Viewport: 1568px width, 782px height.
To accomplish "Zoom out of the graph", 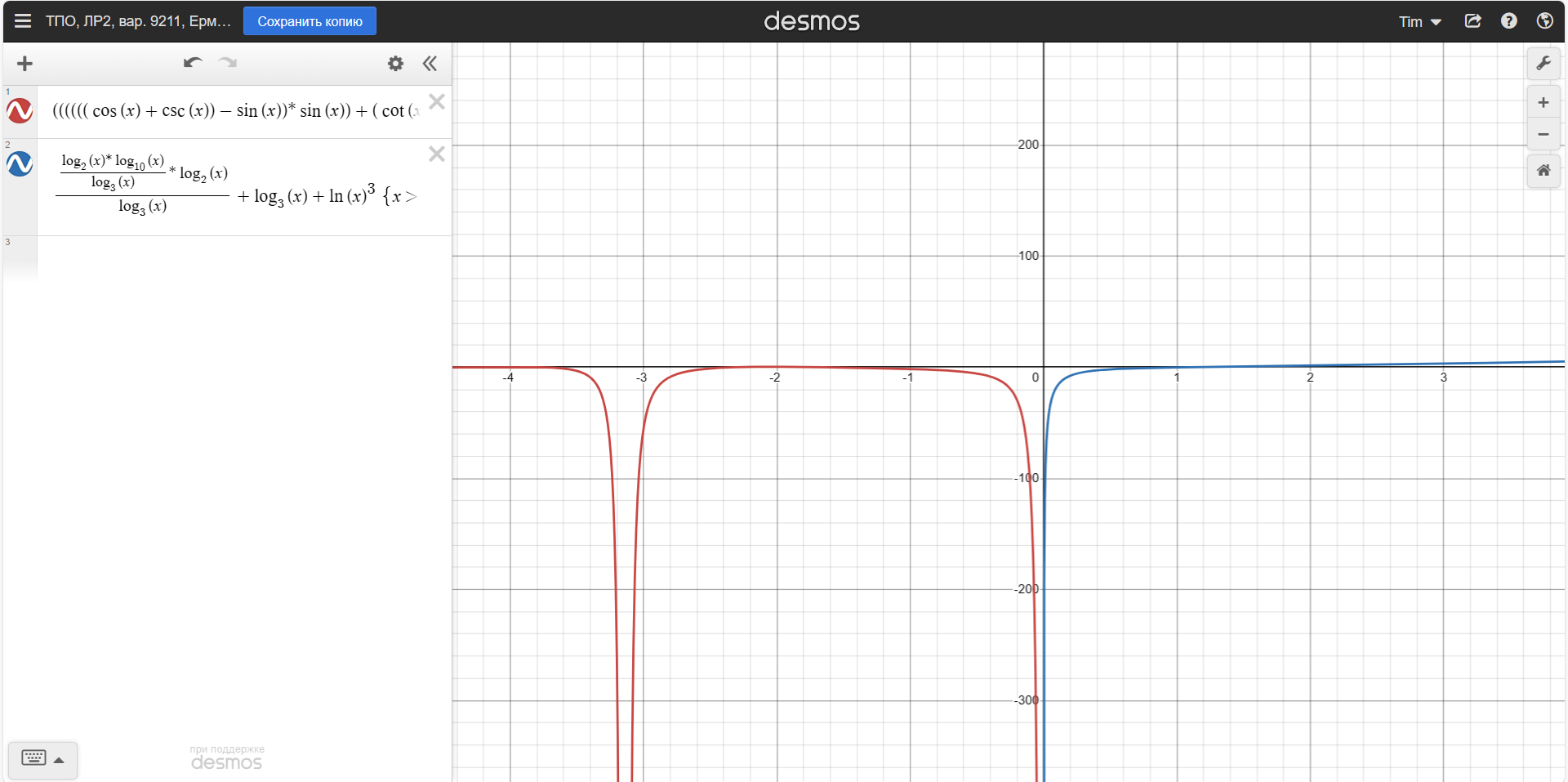I will pos(1543,134).
